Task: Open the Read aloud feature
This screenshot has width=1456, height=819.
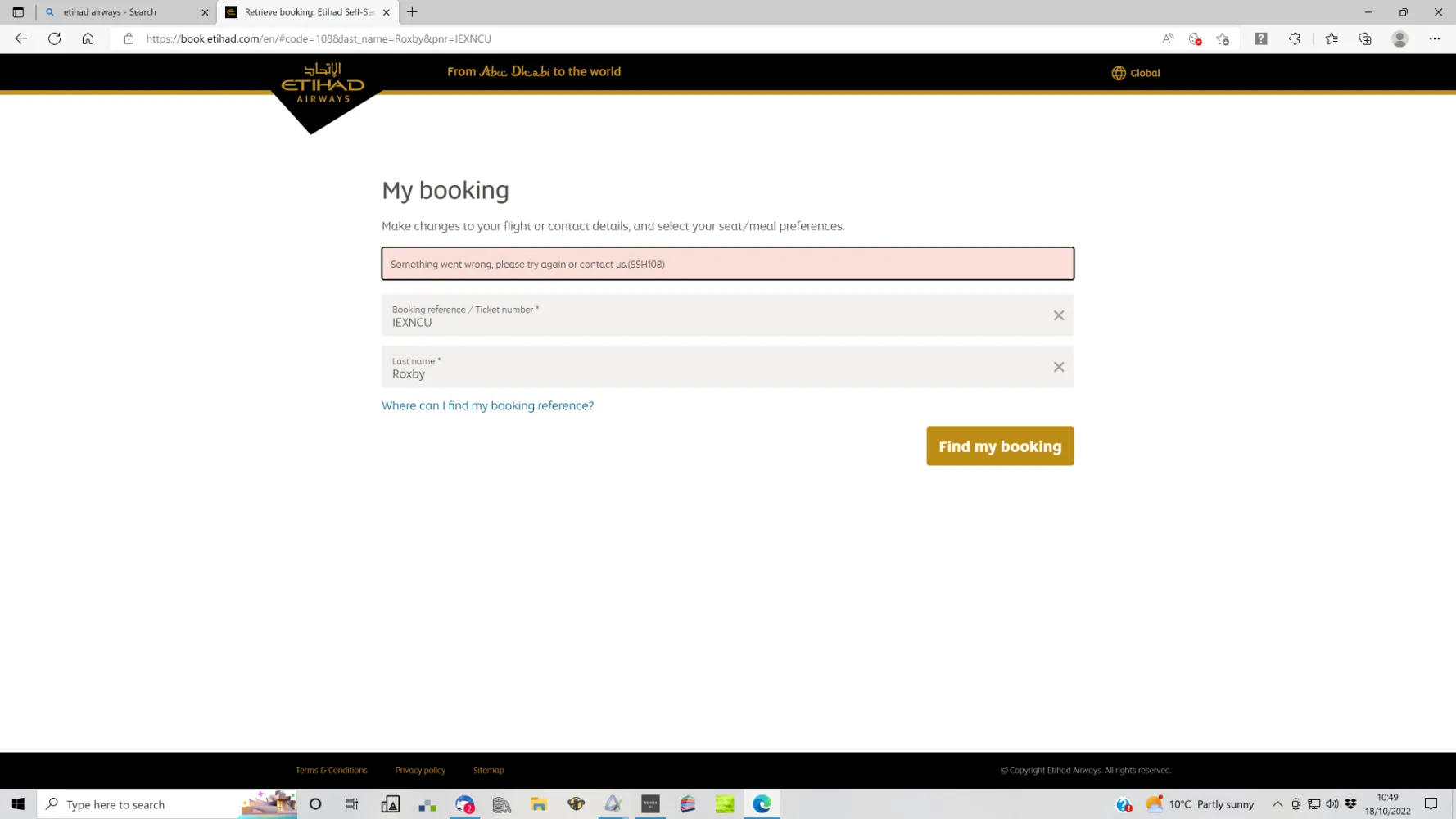Action: click(1168, 38)
